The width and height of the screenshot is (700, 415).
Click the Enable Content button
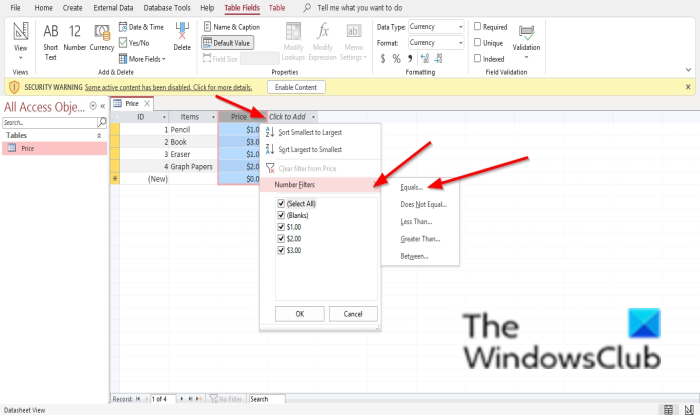point(296,87)
